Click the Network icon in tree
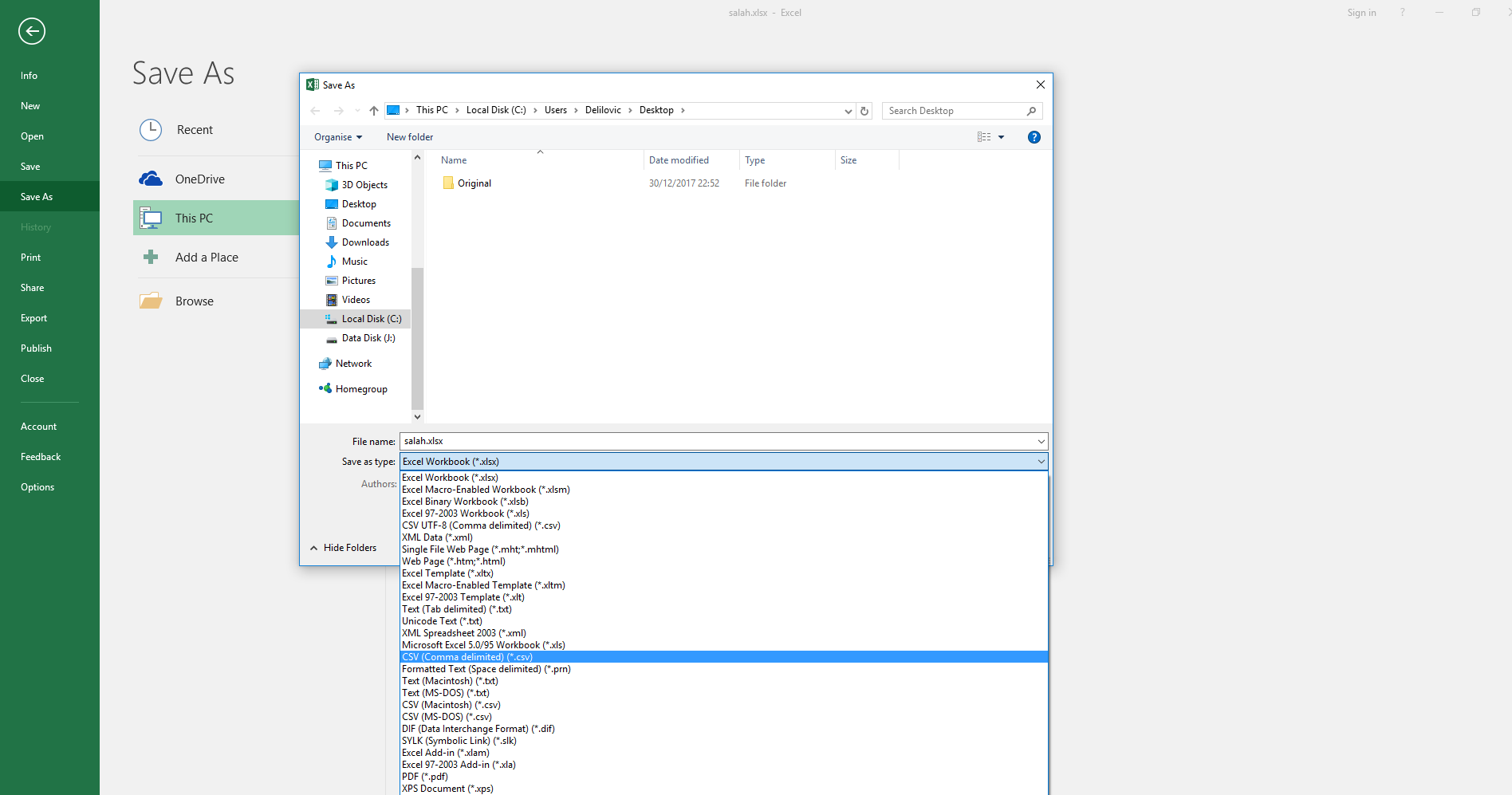1512x795 pixels. (x=325, y=364)
